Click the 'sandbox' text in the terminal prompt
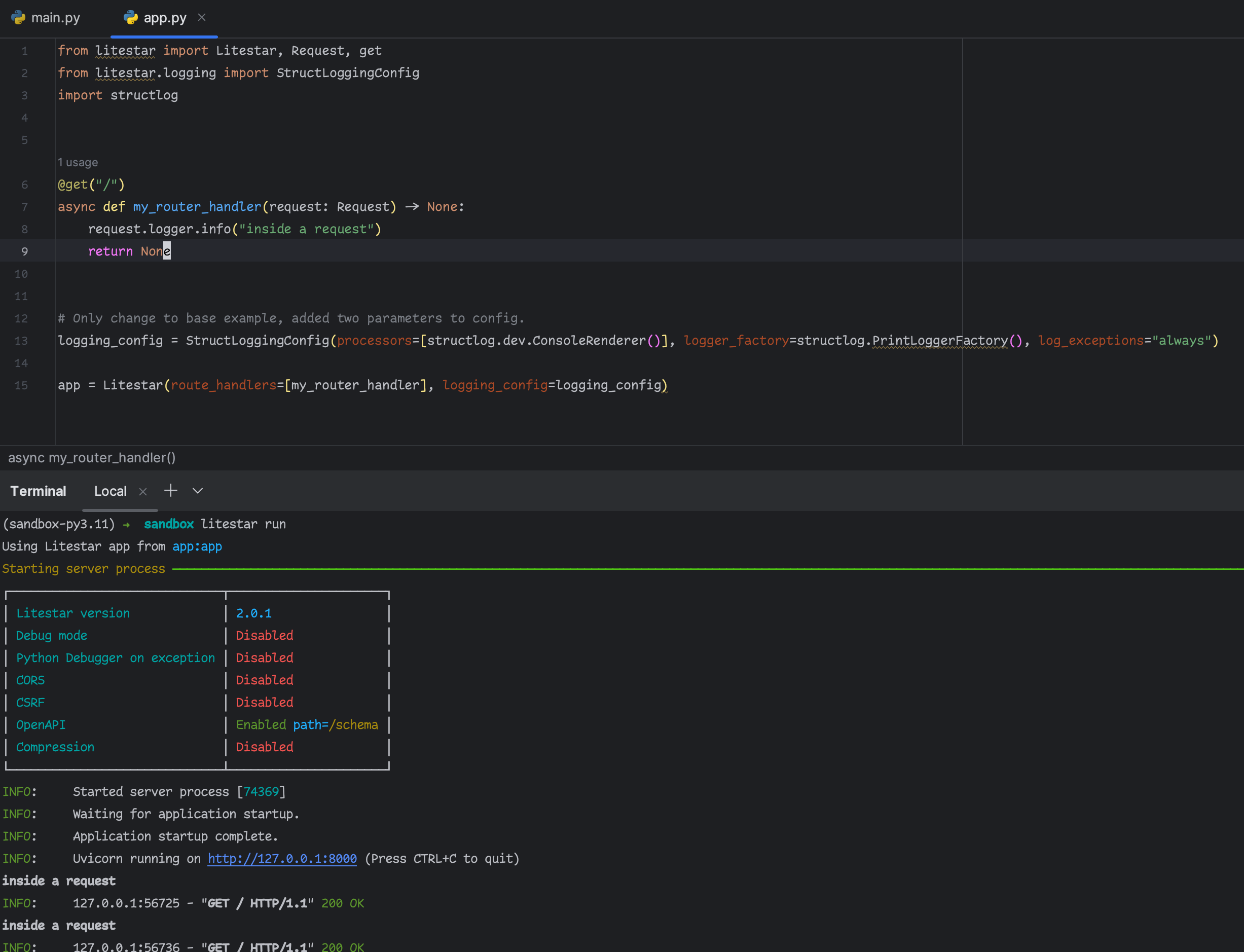The height and width of the screenshot is (952, 1244). (168, 524)
